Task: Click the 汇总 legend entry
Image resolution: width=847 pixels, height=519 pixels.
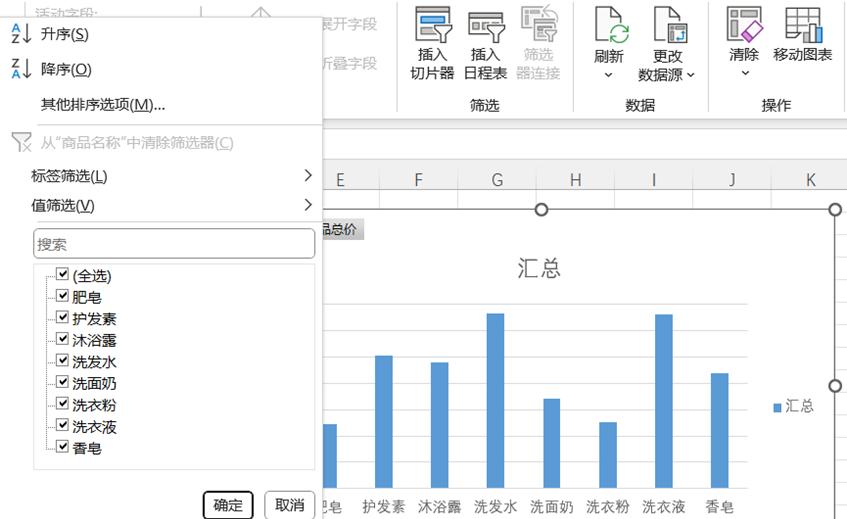Action: (793, 406)
